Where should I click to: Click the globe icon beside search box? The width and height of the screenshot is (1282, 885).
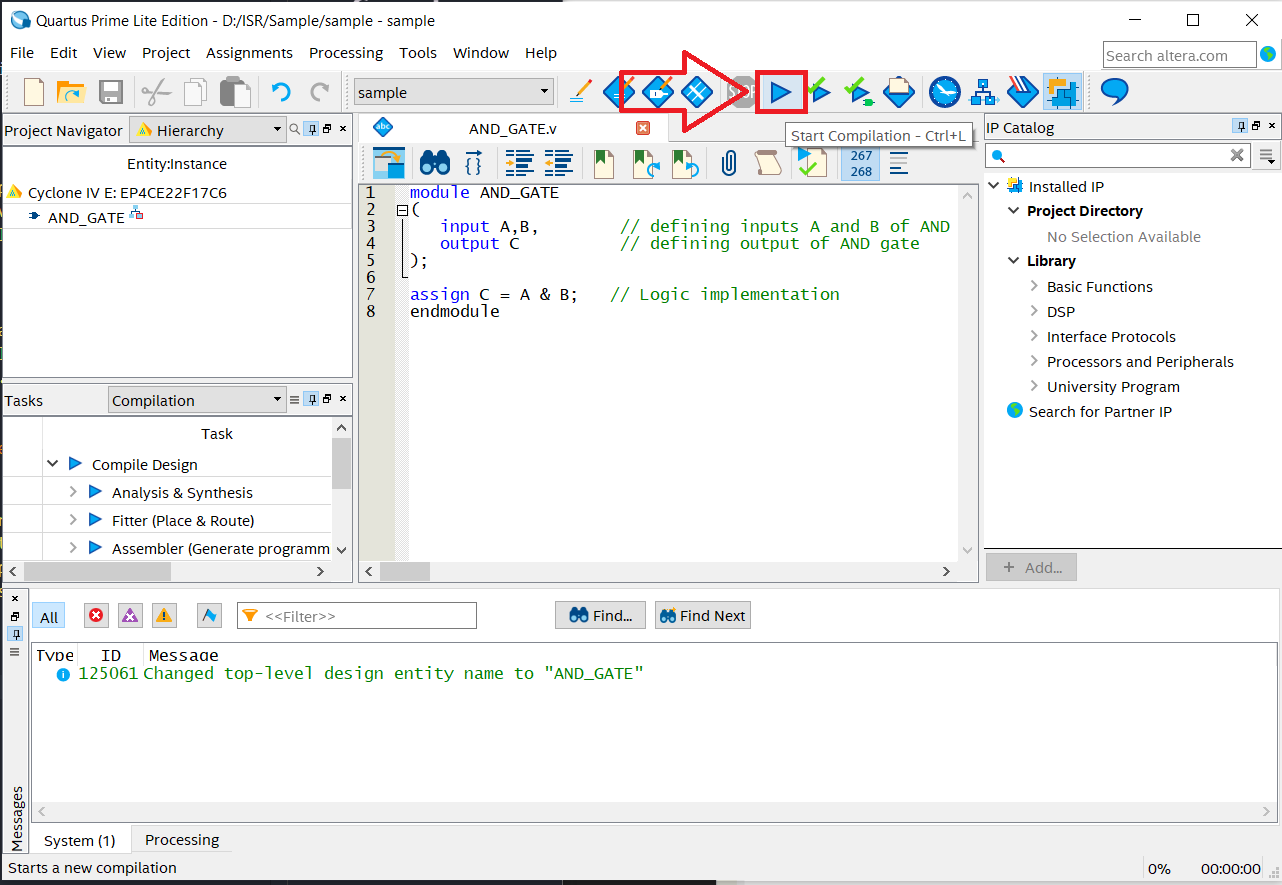coord(1268,55)
